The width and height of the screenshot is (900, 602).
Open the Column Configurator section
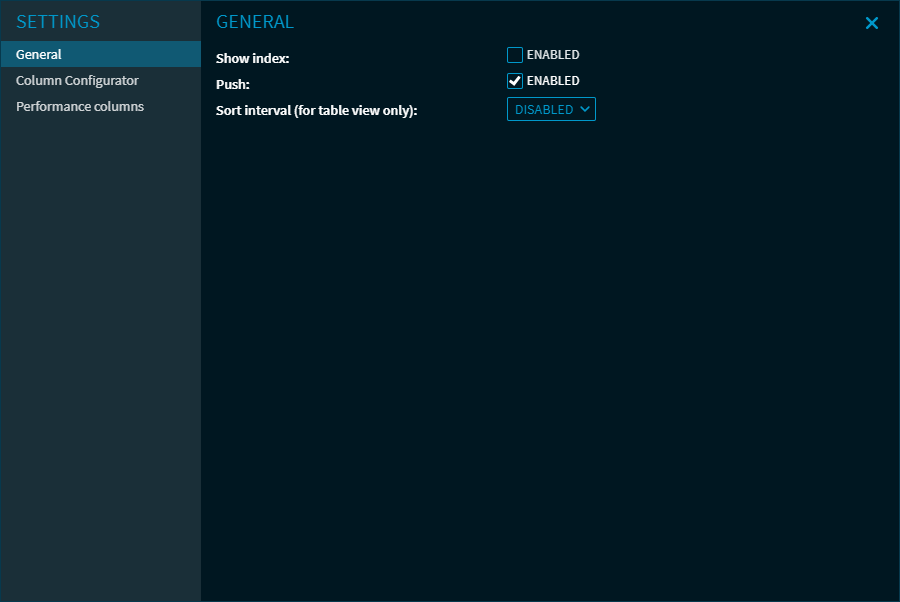(x=77, y=81)
